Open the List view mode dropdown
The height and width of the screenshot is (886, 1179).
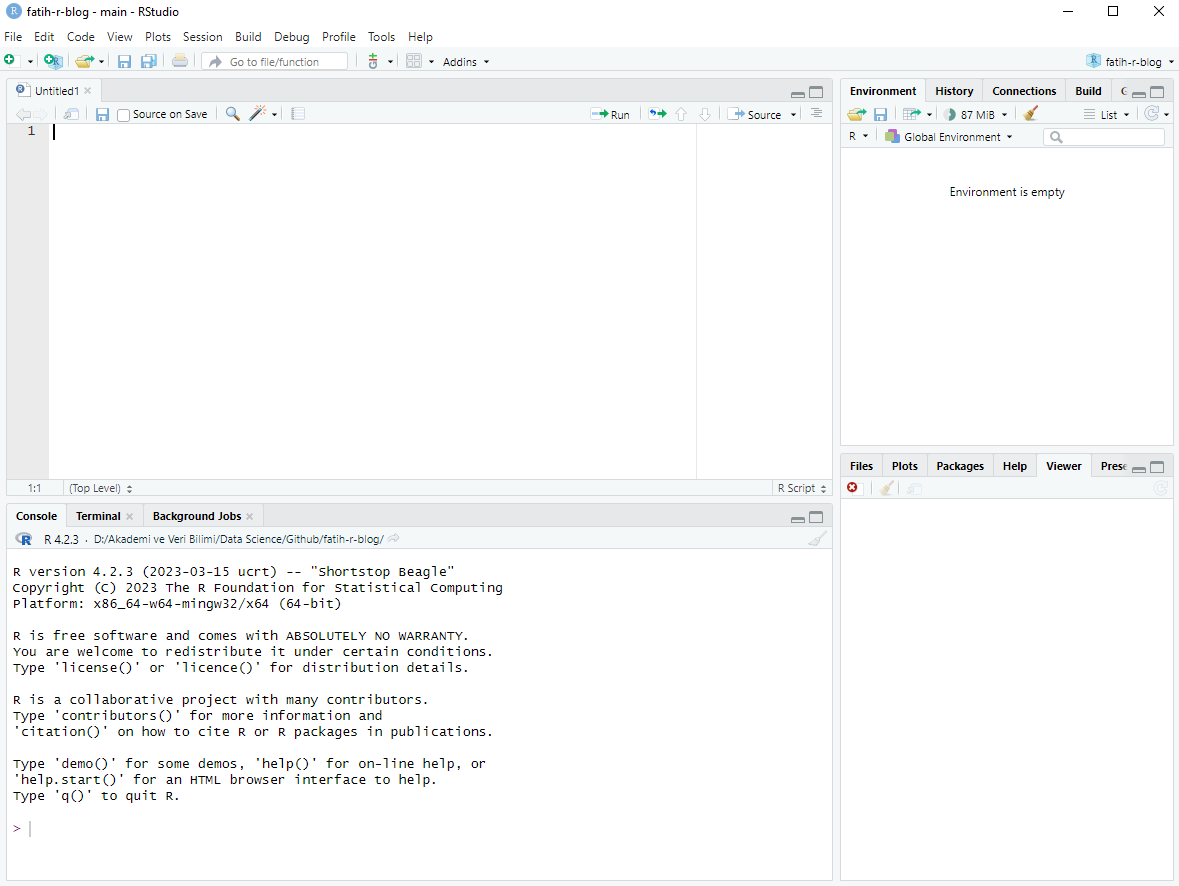point(1107,114)
